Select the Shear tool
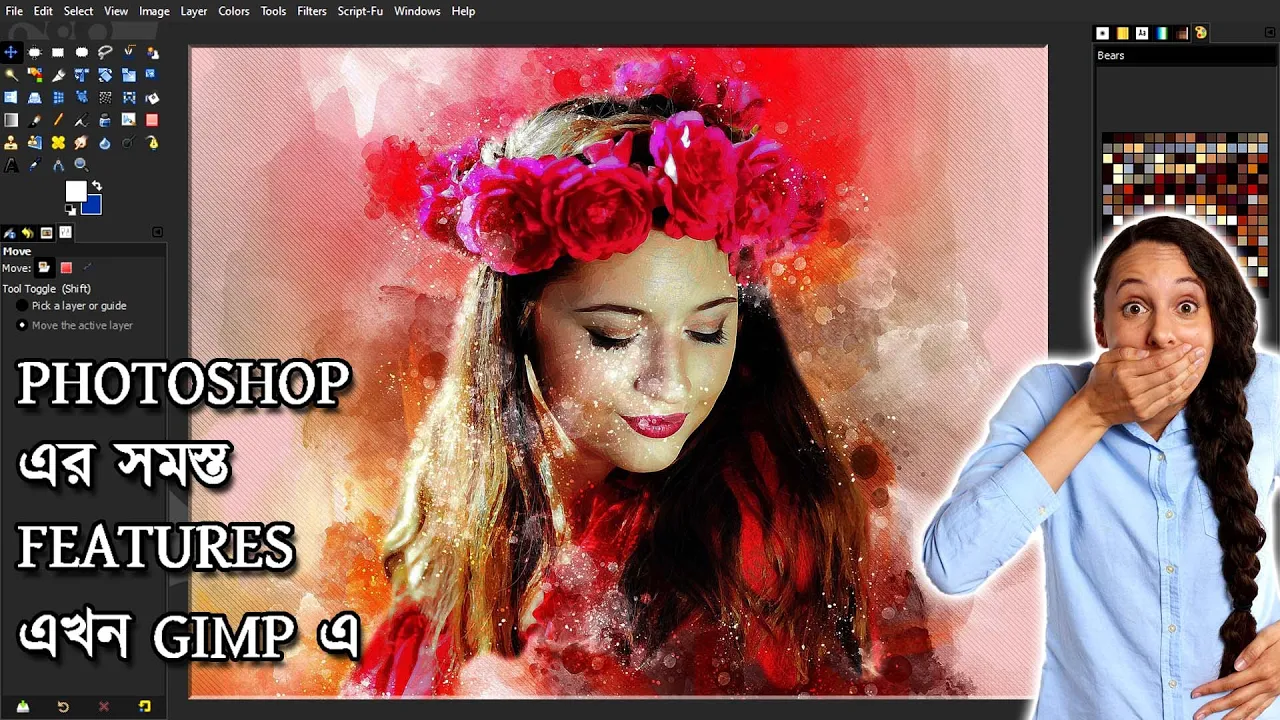The height and width of the screenshot is (720, 1280). 152,75
